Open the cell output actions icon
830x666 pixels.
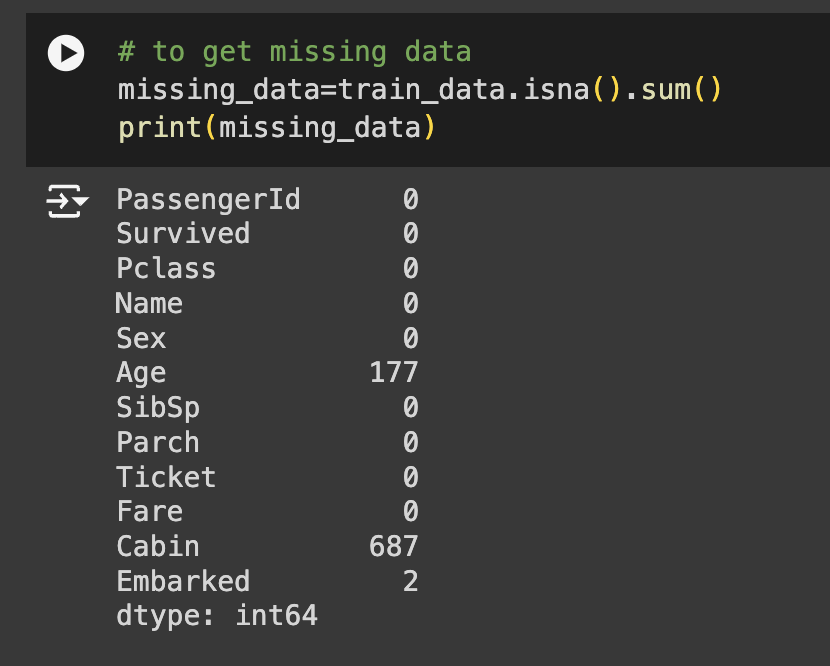[x=67, y=203]
